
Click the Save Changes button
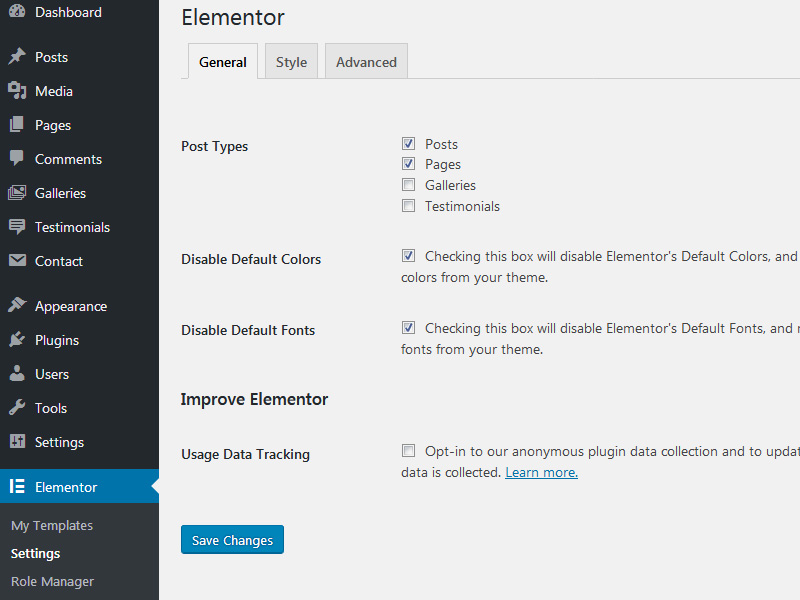point(232,540)
